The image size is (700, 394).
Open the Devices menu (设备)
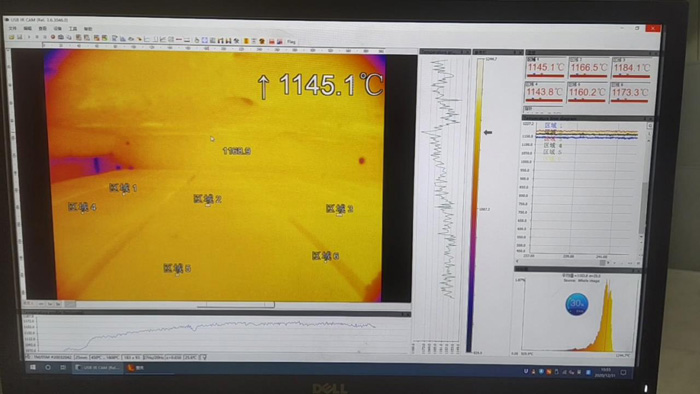[58, 29]
